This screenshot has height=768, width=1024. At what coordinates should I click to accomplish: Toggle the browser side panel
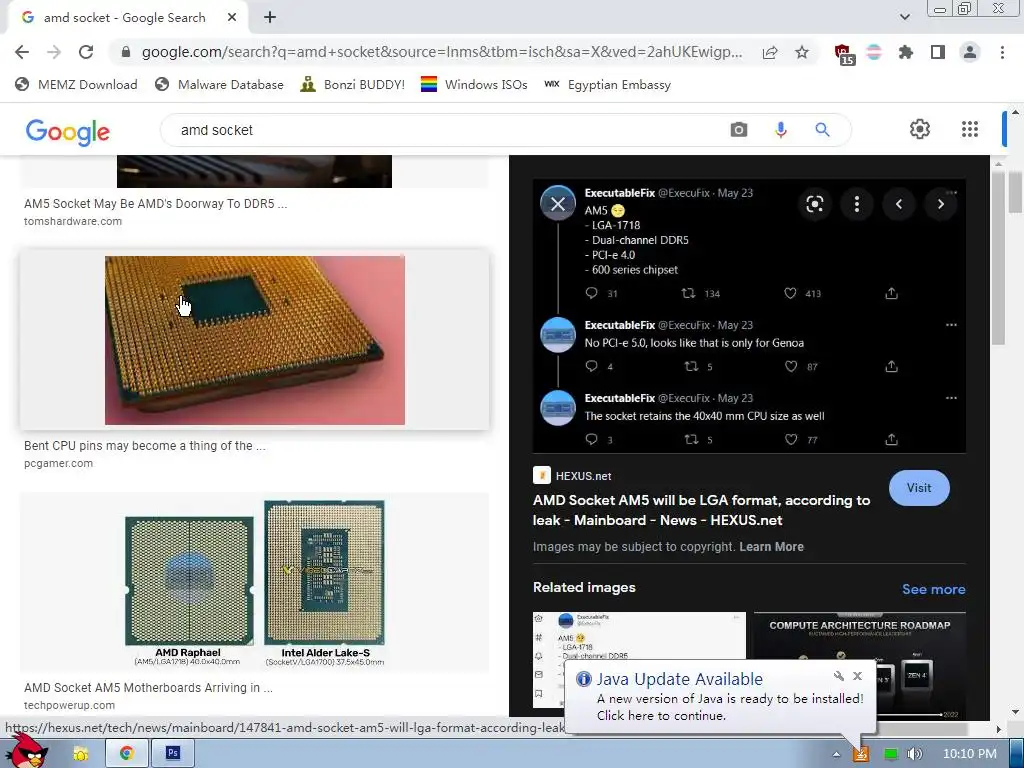[938, 52]
